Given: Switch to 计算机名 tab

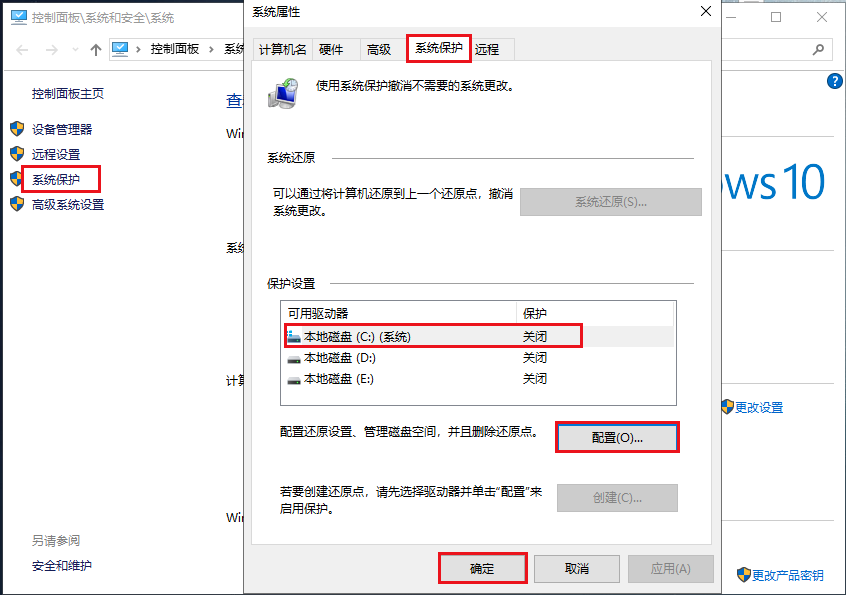Looking at the screenshot, I should (283, 50).
